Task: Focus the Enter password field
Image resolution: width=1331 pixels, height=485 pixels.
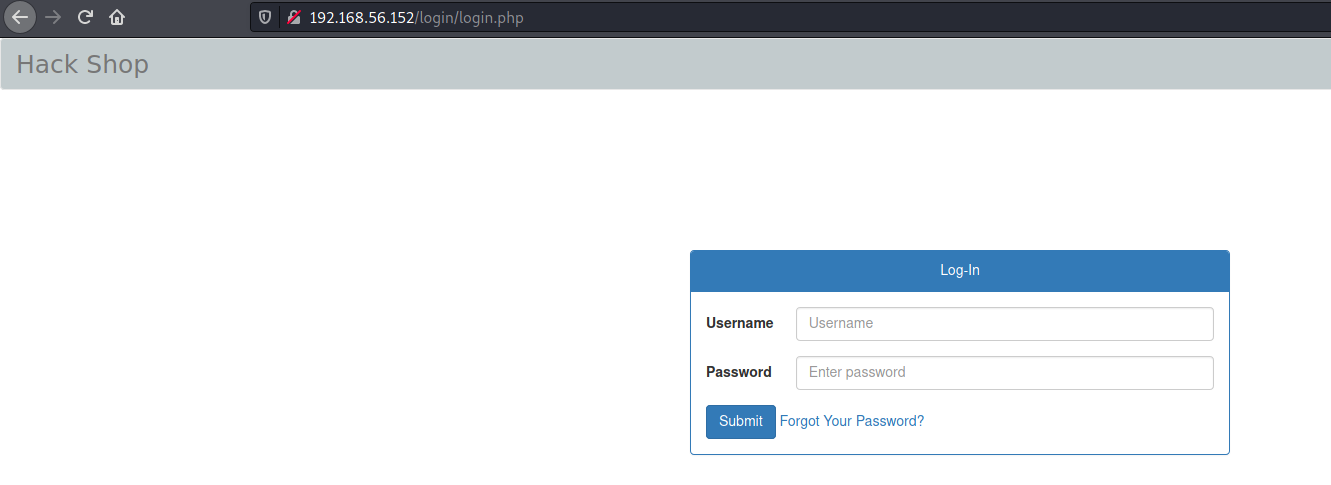Action: point(1004,372)
